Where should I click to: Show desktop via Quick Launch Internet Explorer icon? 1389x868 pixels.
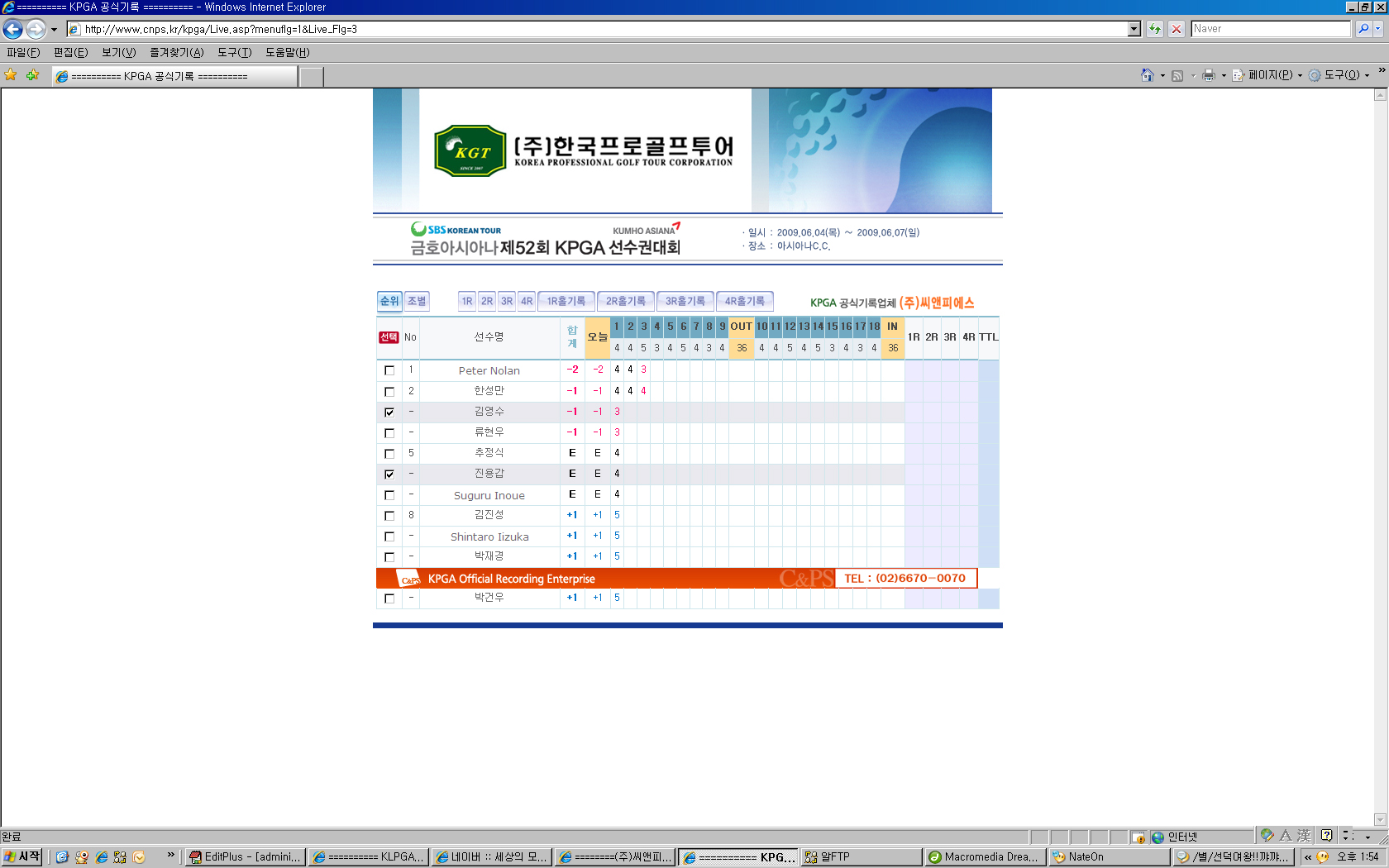coord(102,857)
